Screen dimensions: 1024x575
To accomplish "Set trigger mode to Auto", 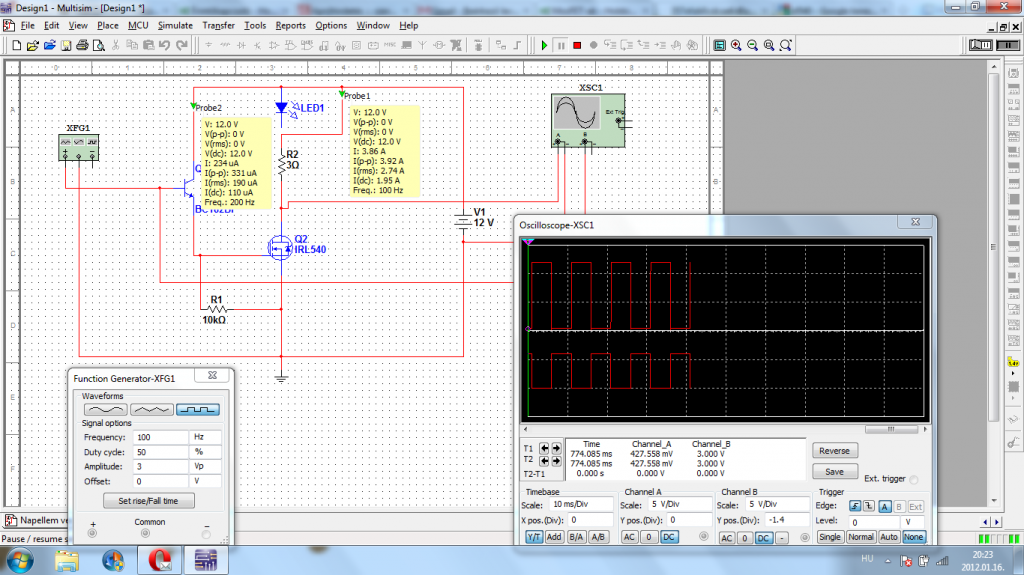I will [887, 537].
